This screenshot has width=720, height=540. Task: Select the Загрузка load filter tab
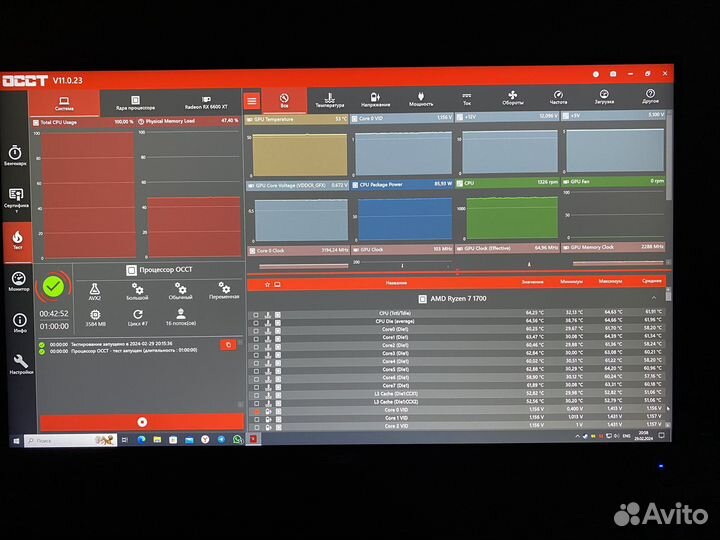click(604, 96)
